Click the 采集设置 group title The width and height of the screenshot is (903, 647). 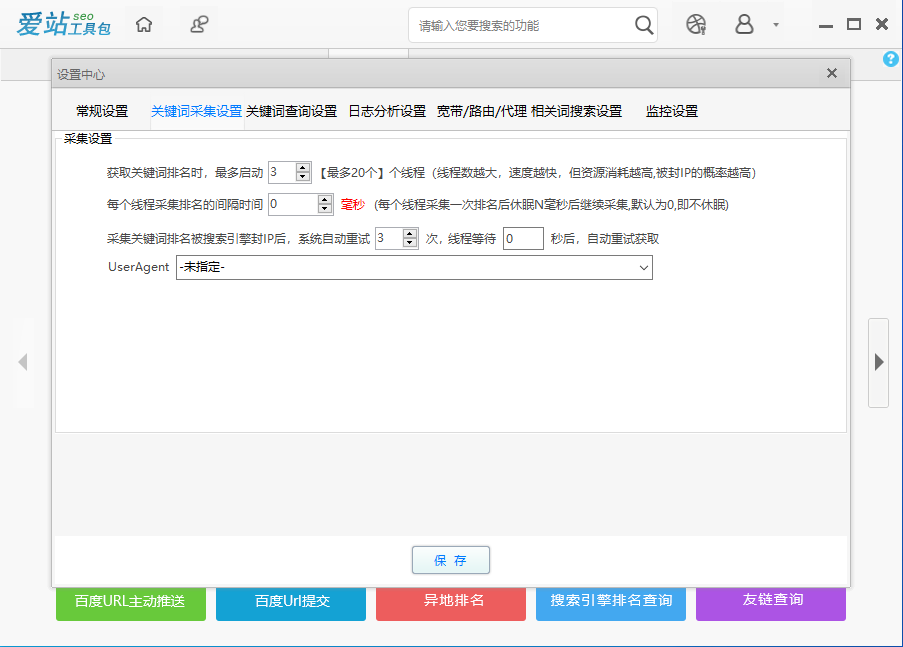click(x=88, y=139)
